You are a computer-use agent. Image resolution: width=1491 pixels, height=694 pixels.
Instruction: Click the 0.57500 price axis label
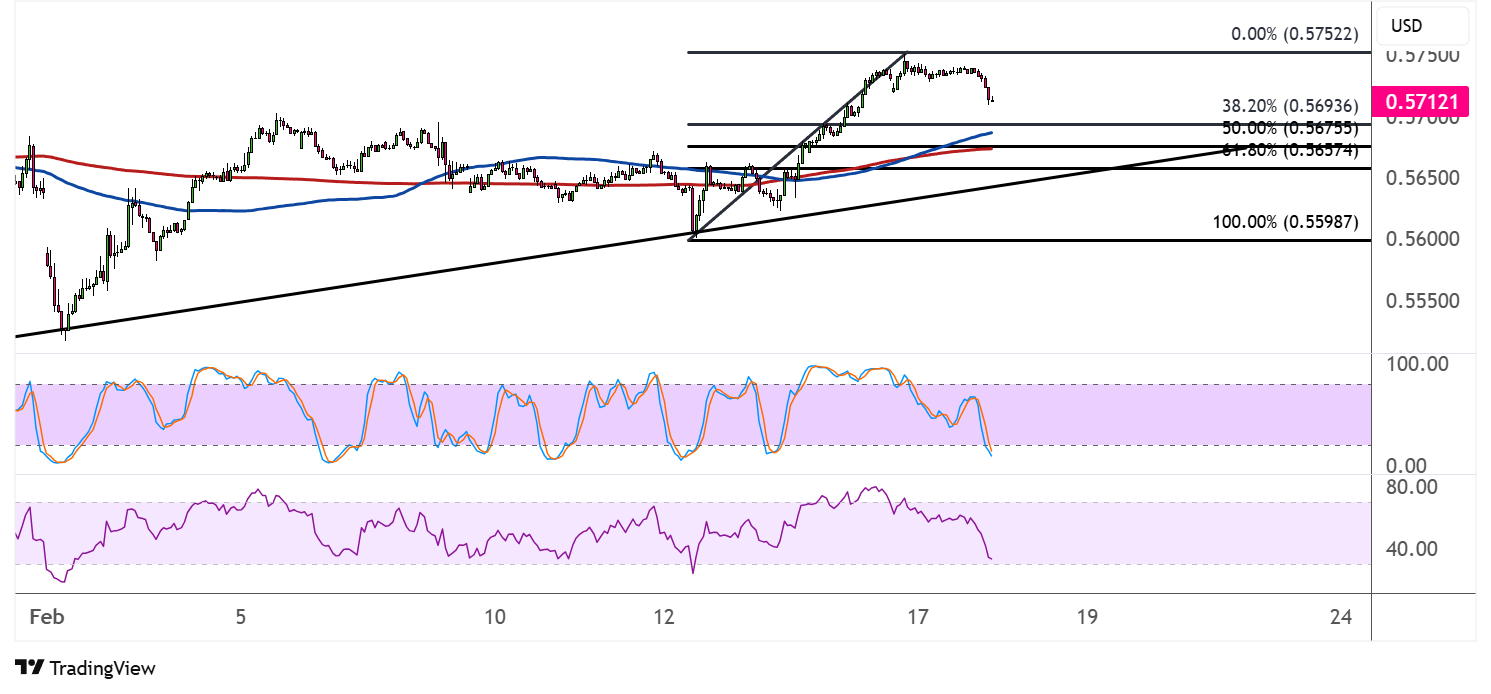[x=1423, y=56]
